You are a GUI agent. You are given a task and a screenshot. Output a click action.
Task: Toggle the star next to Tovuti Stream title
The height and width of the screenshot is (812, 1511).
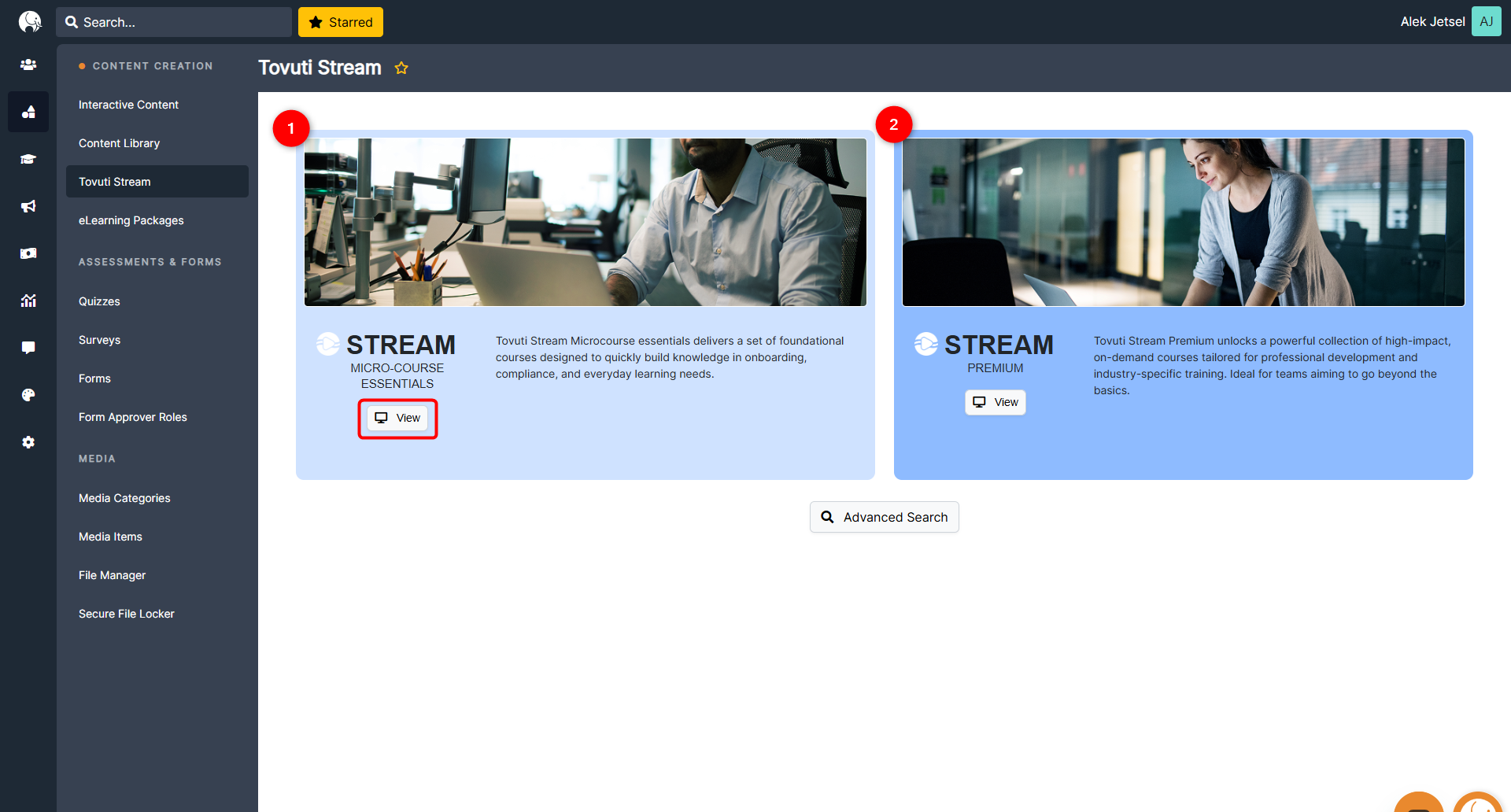(x=401, y=68)
